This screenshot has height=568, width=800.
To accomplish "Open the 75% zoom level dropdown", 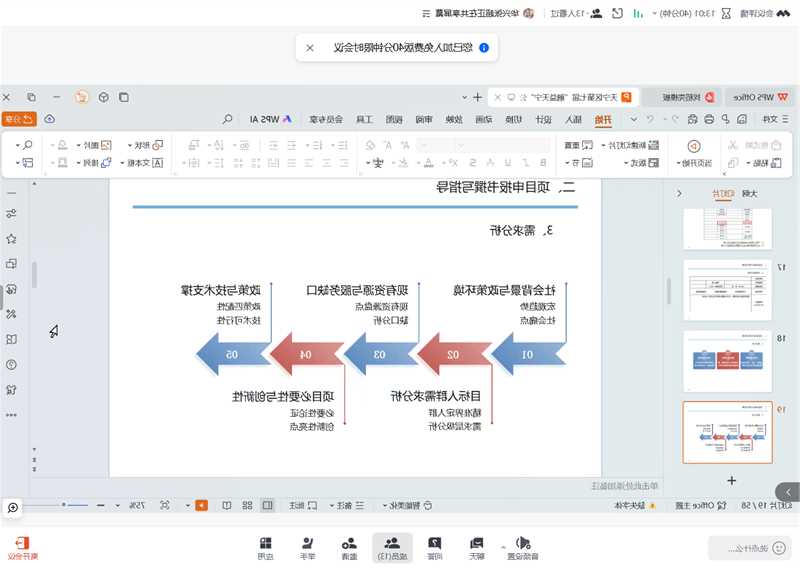I will coord(132,505).
